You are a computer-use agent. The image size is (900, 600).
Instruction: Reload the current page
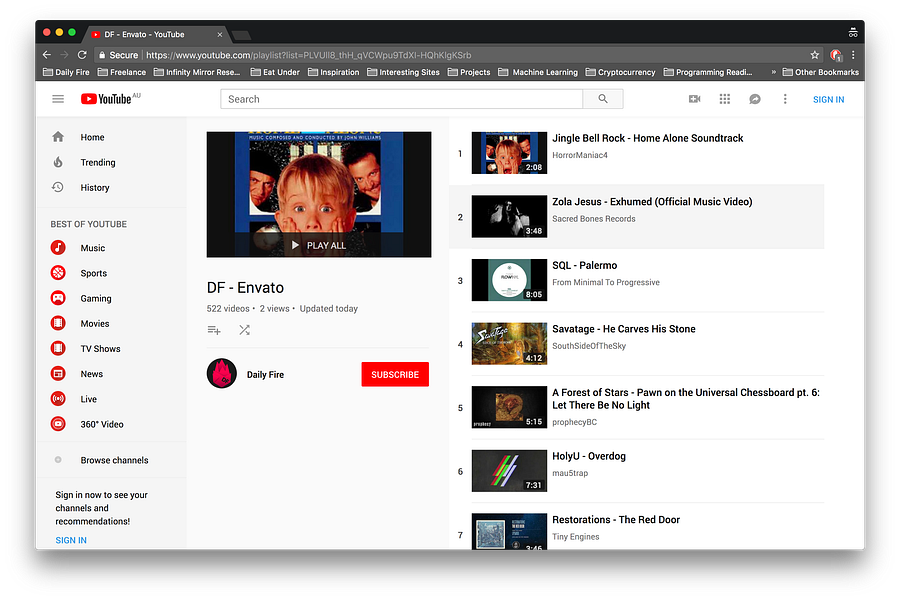point(82,55)
